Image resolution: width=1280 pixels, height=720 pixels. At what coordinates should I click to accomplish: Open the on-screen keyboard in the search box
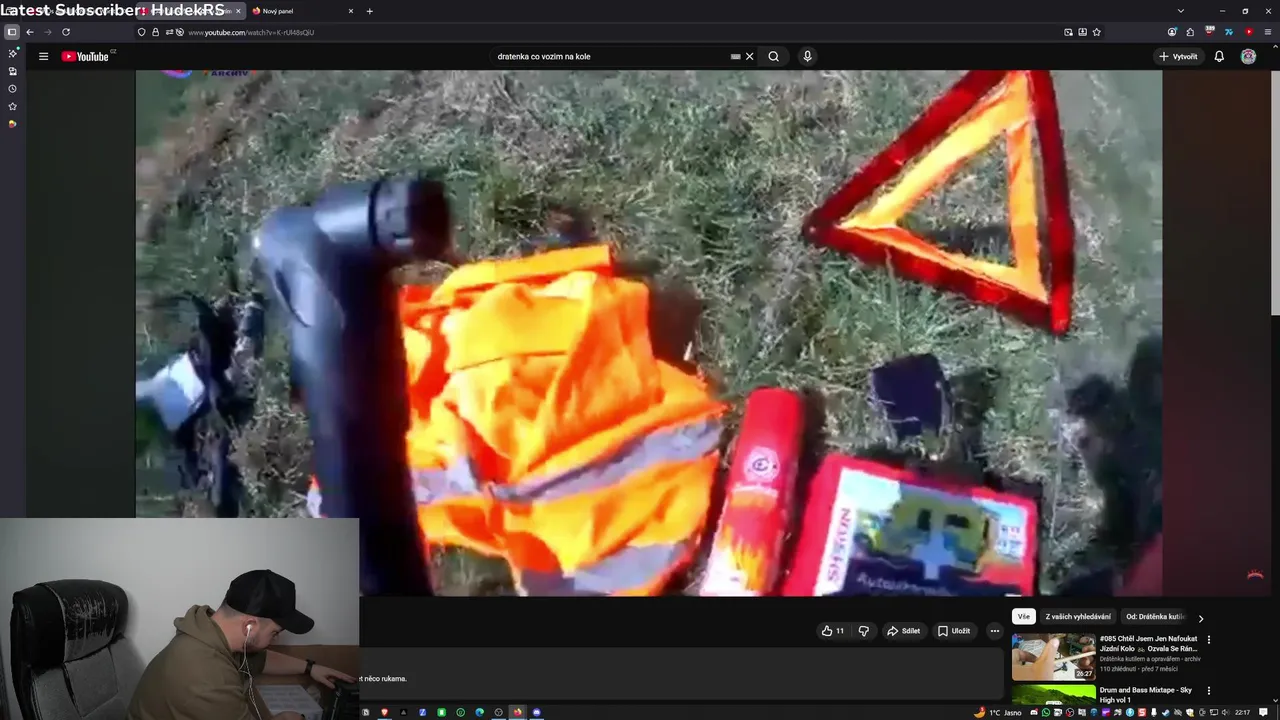[x=735, y=56]
